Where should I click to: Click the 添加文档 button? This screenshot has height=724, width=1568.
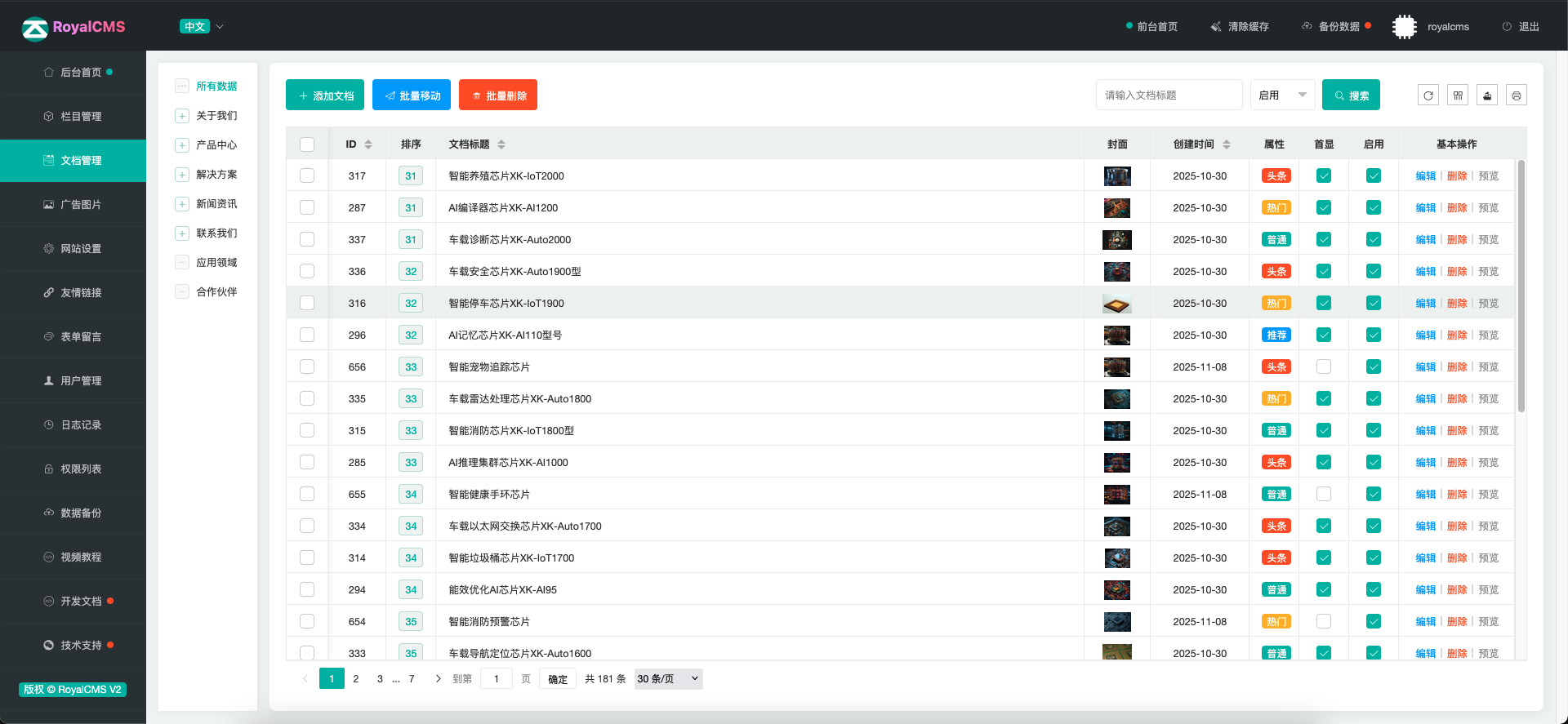pos(325,95)
